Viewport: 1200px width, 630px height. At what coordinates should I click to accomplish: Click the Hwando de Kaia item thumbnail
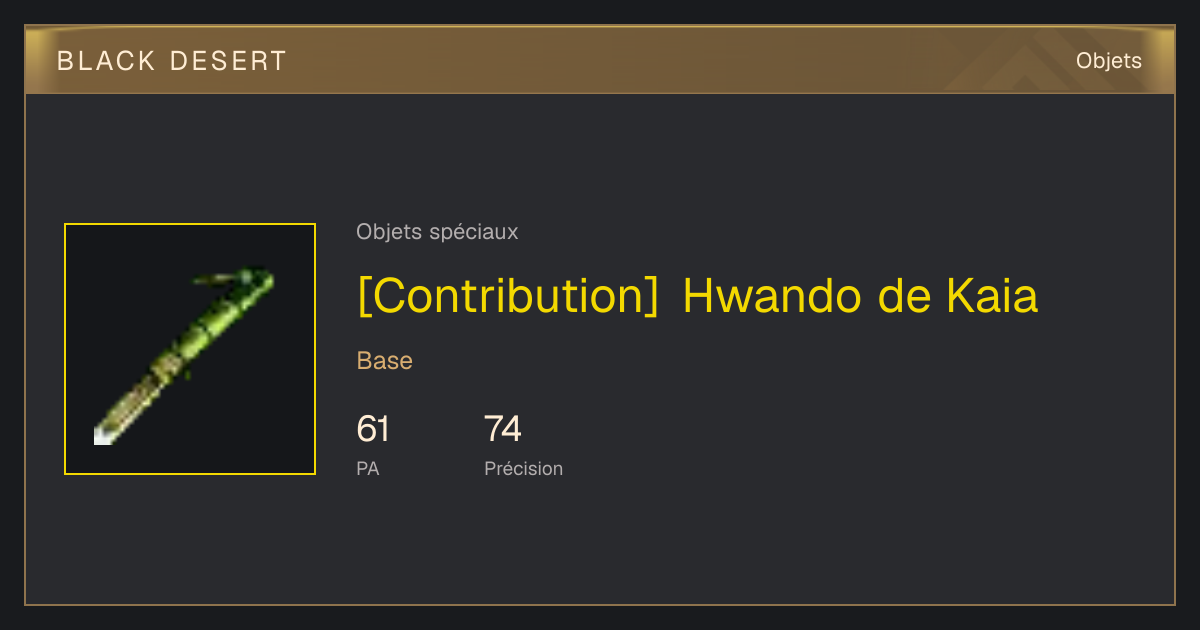(x=190, y=349)
